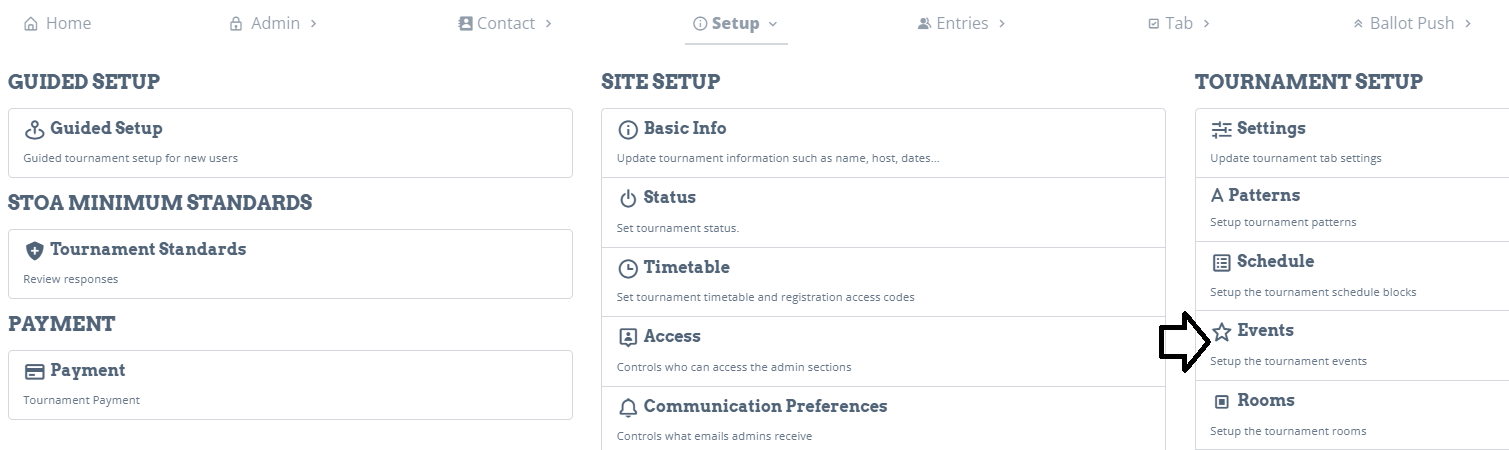Open the Contact menu

tap(505, 23)
